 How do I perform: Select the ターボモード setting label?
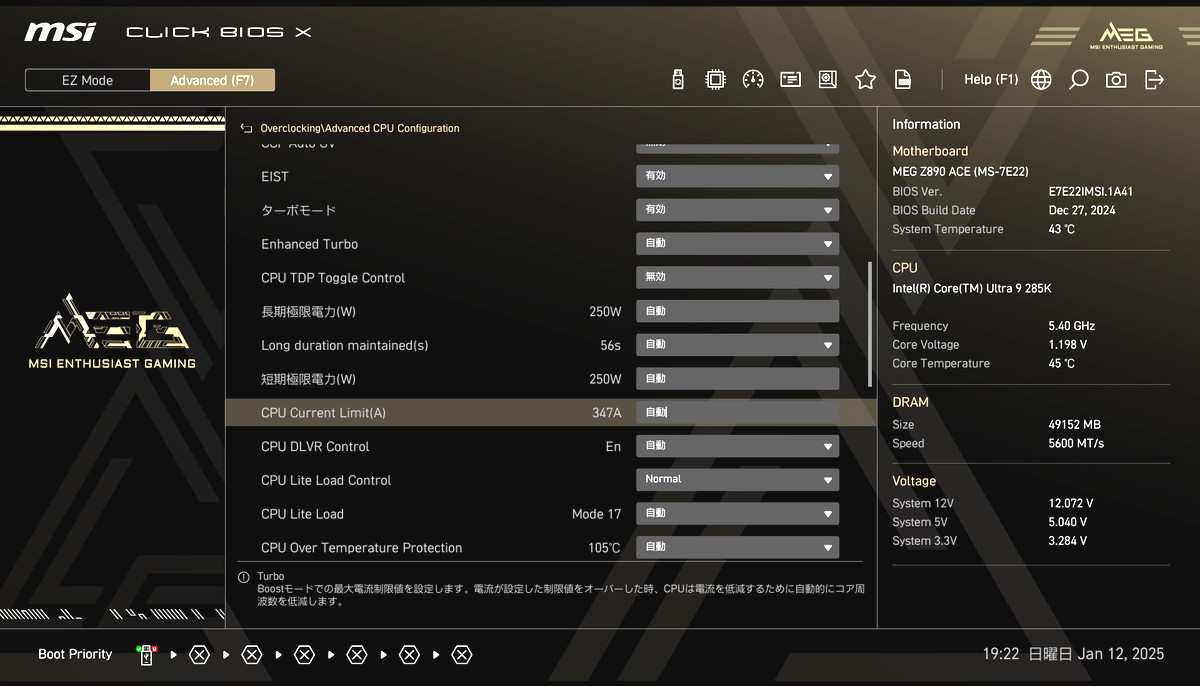pos(299,211)
